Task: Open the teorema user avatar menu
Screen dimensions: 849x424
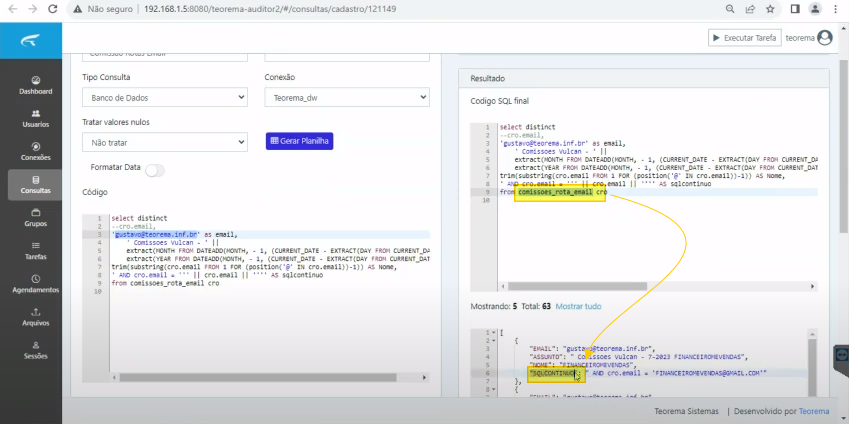Action: (x=825, y=38)
